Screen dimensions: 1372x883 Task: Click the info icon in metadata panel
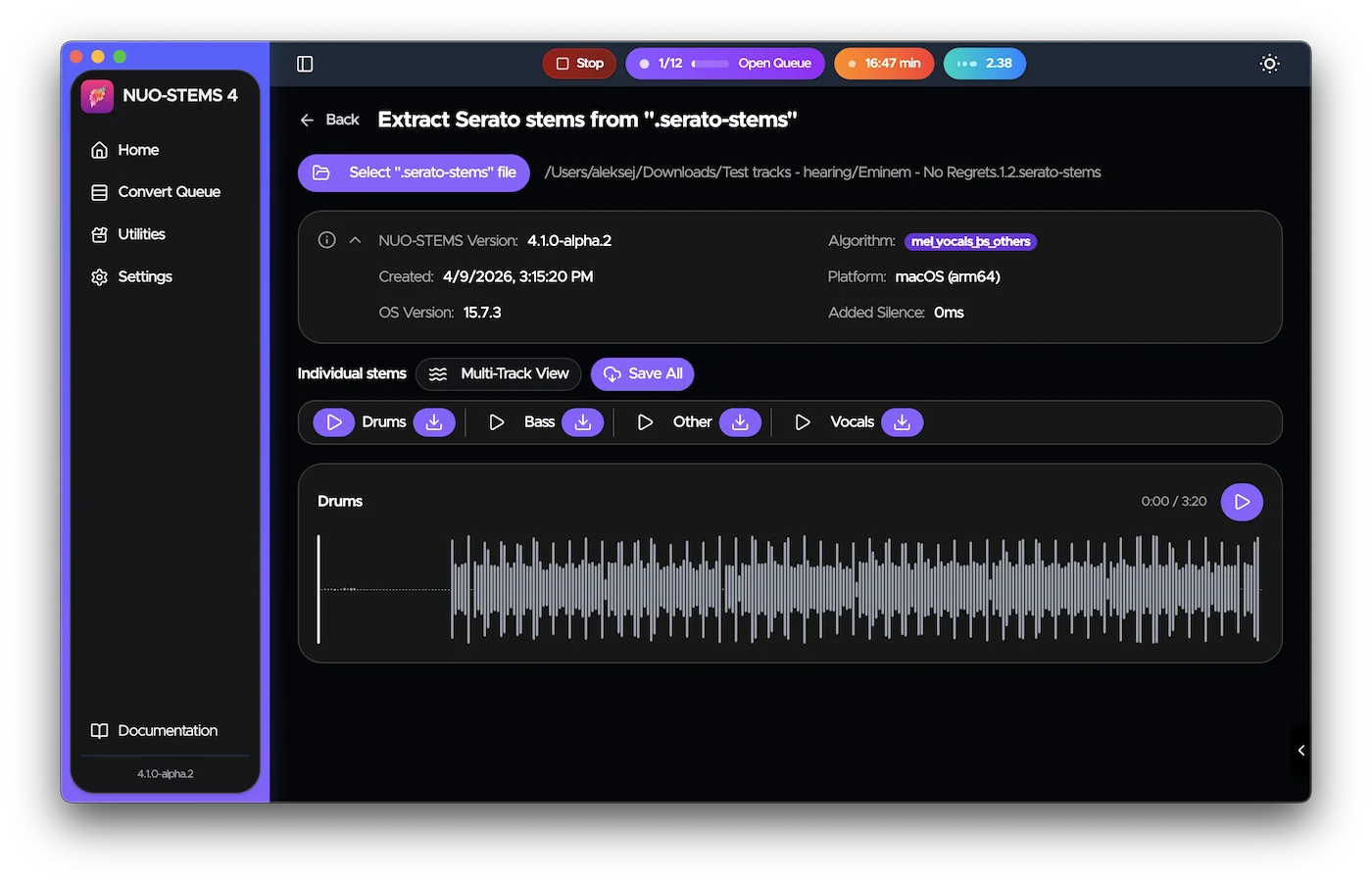coord(327,240)
